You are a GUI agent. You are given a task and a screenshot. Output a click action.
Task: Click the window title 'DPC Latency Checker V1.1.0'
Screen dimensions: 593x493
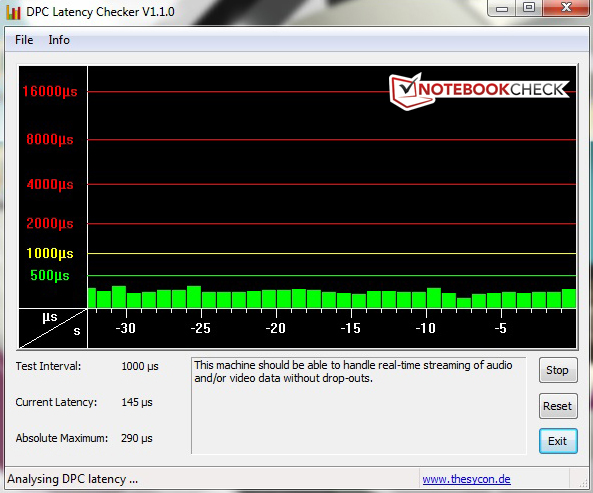click(x=100, y=12)
